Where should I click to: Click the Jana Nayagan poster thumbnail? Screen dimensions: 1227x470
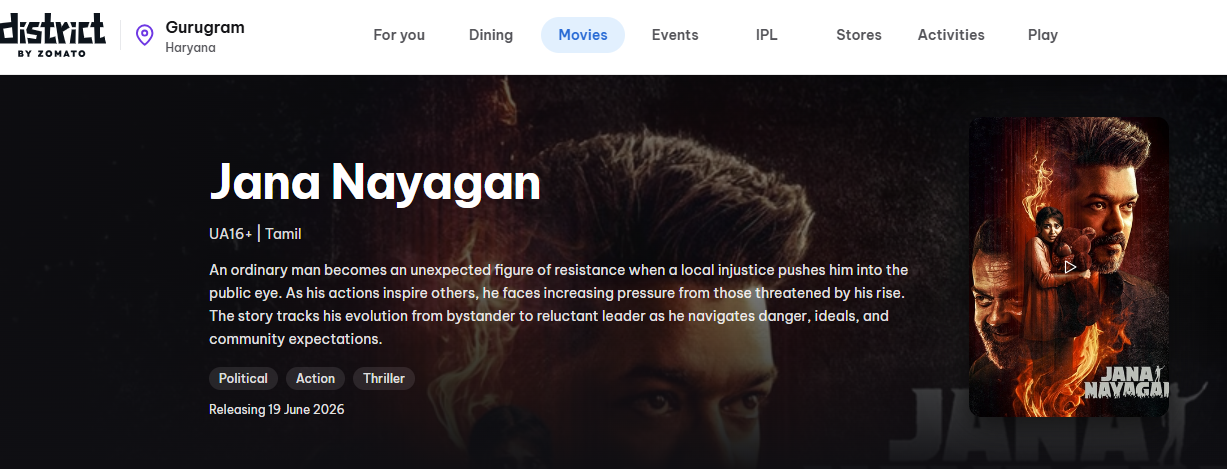pyautogui.click(x=1069, y=267)
